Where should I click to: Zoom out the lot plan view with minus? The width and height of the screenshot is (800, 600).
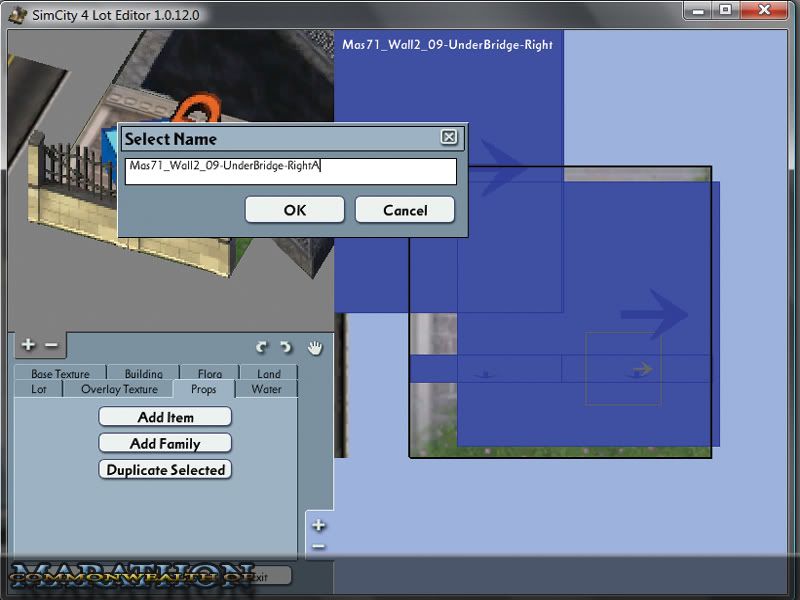tap(319, 547)
